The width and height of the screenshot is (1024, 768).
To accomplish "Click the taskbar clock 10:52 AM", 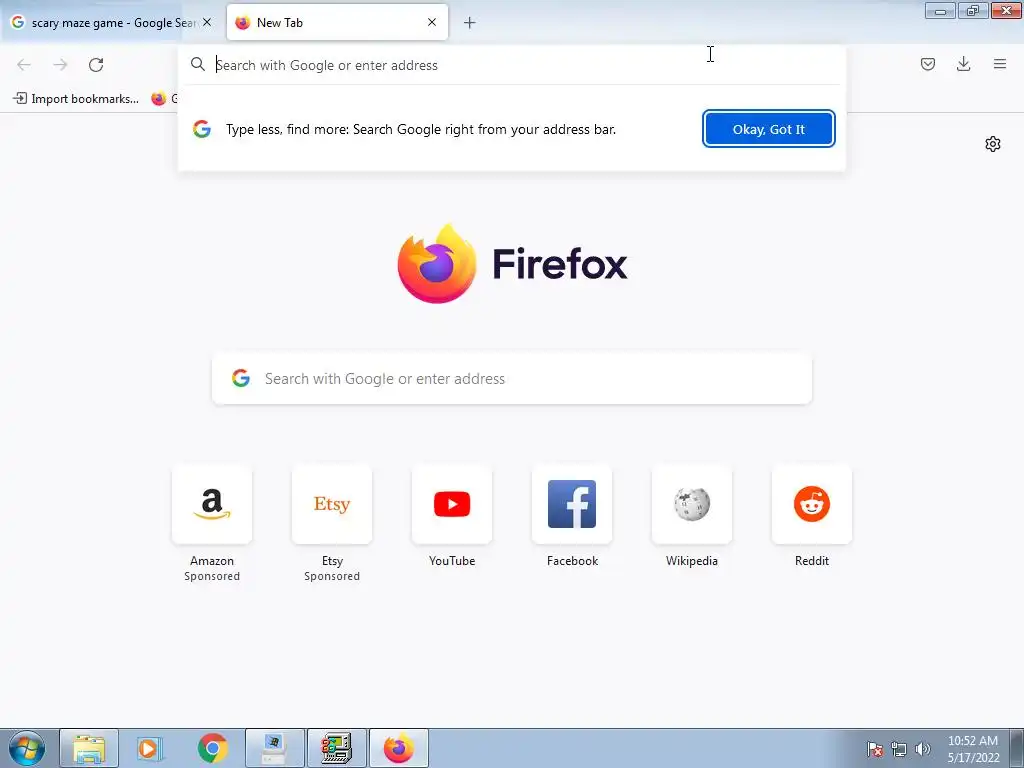I will [973, 741].
